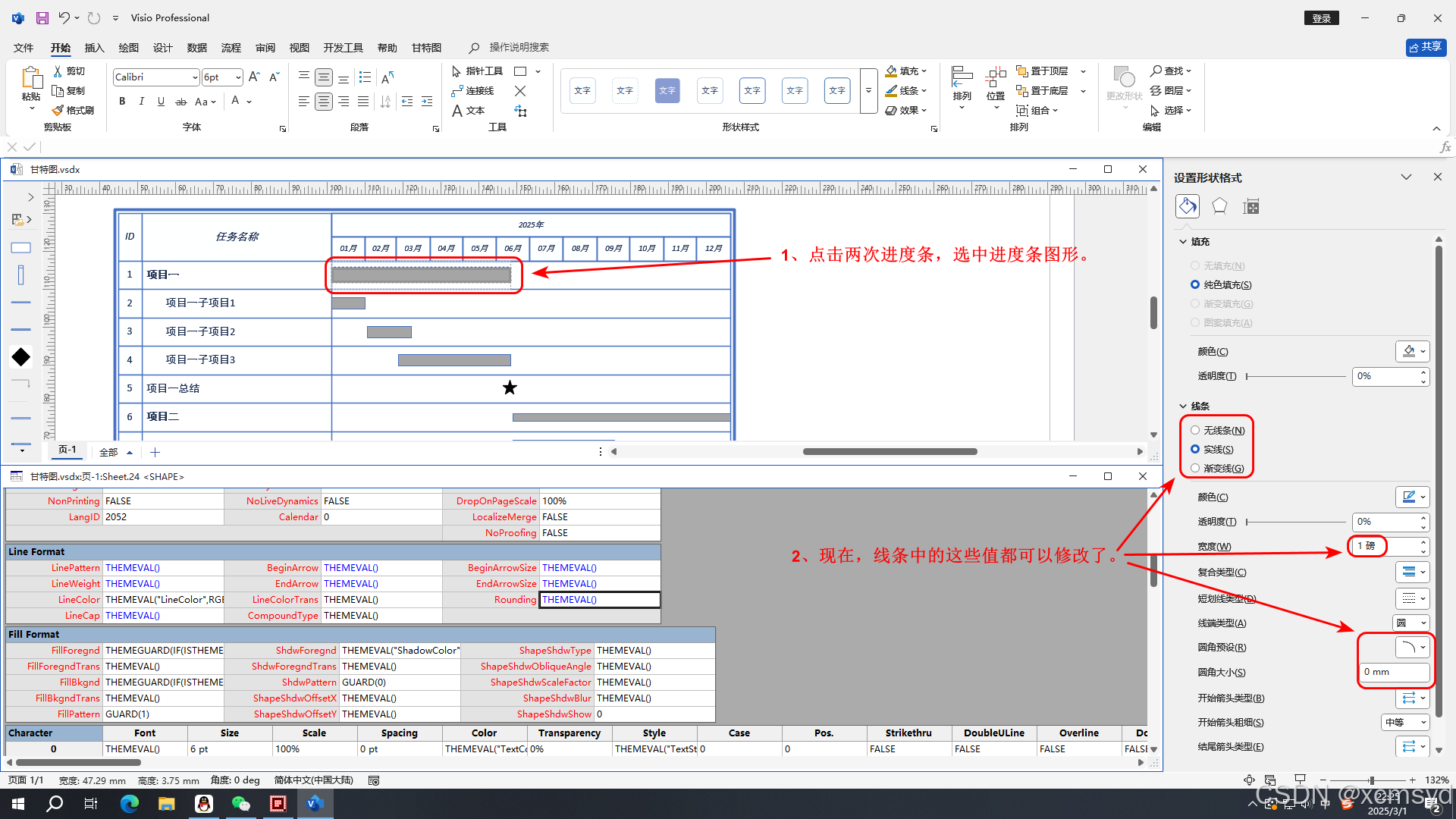Select Gradient line radio option

click(1195, 468)
